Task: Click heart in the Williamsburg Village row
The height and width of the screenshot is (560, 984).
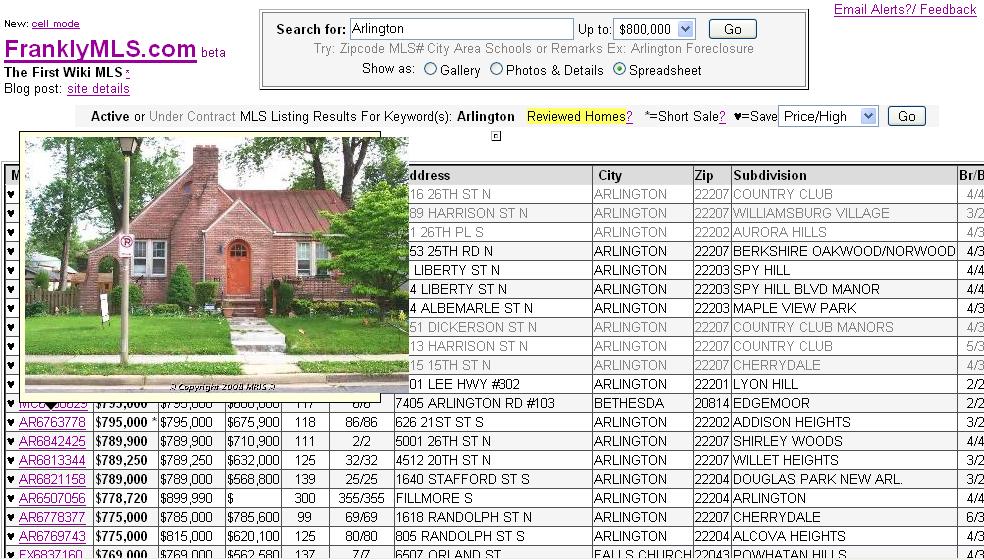Action: point(11,213)
